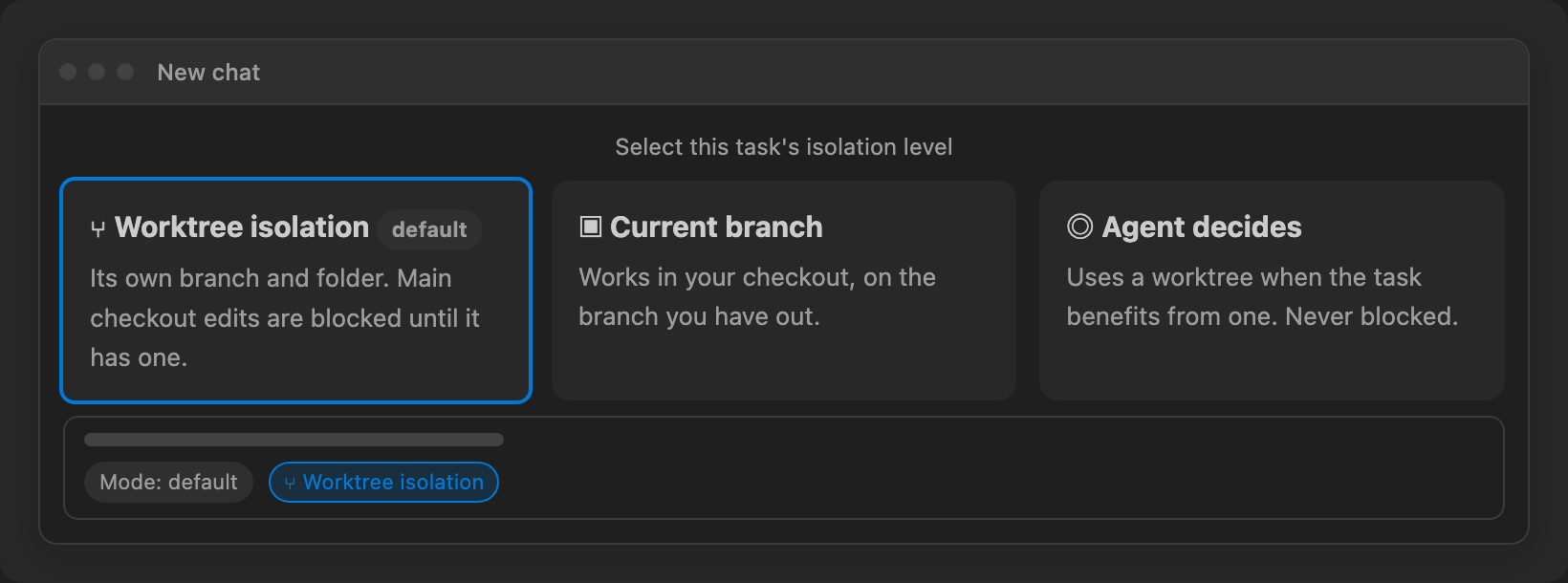Click the branch icon inside the blue pill
Image resolution: width=1568 pixels, height=583 pixels.
tap(290, 484)
